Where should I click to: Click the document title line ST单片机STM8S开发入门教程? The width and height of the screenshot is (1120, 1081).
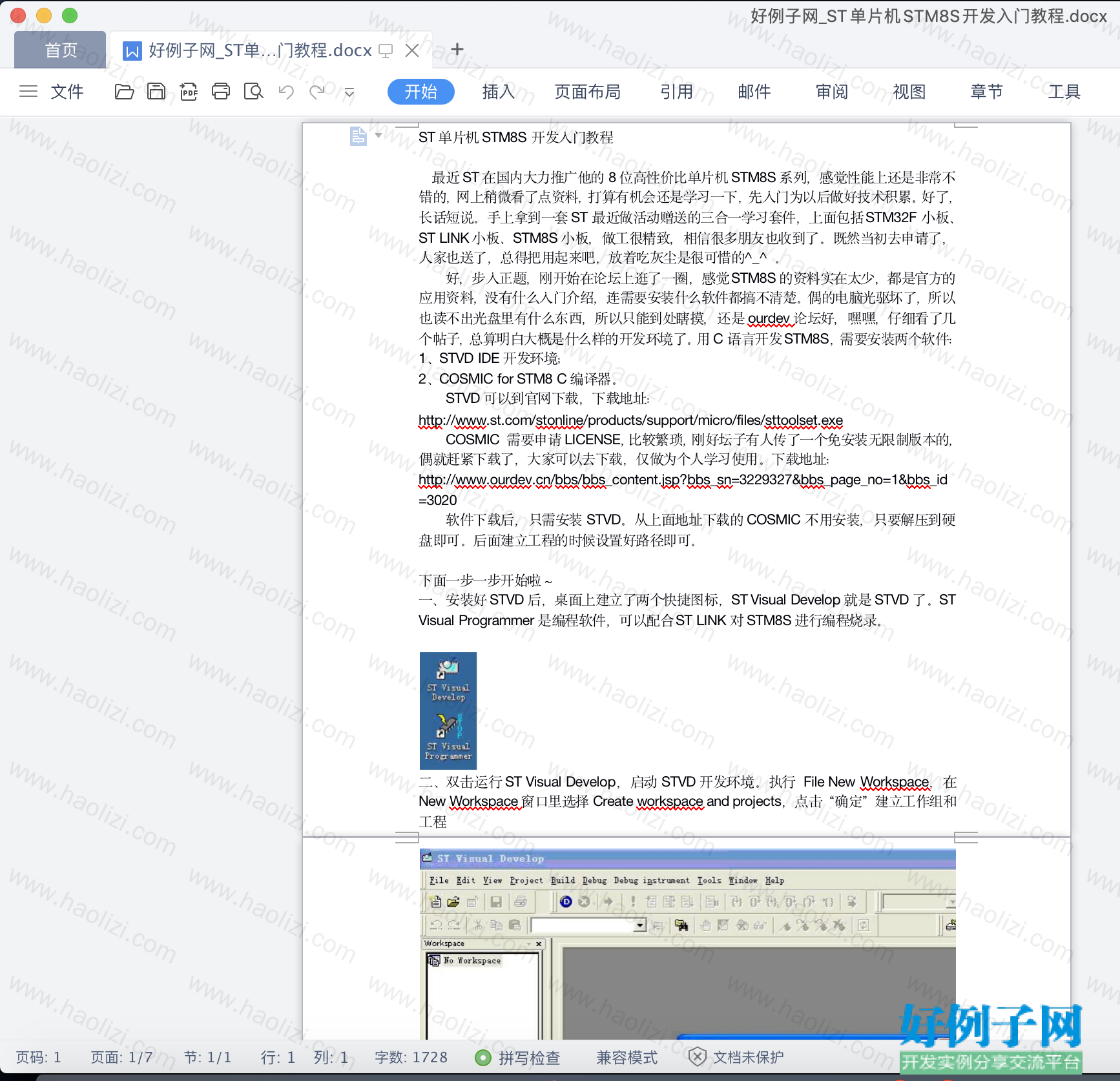pos(516,138)
